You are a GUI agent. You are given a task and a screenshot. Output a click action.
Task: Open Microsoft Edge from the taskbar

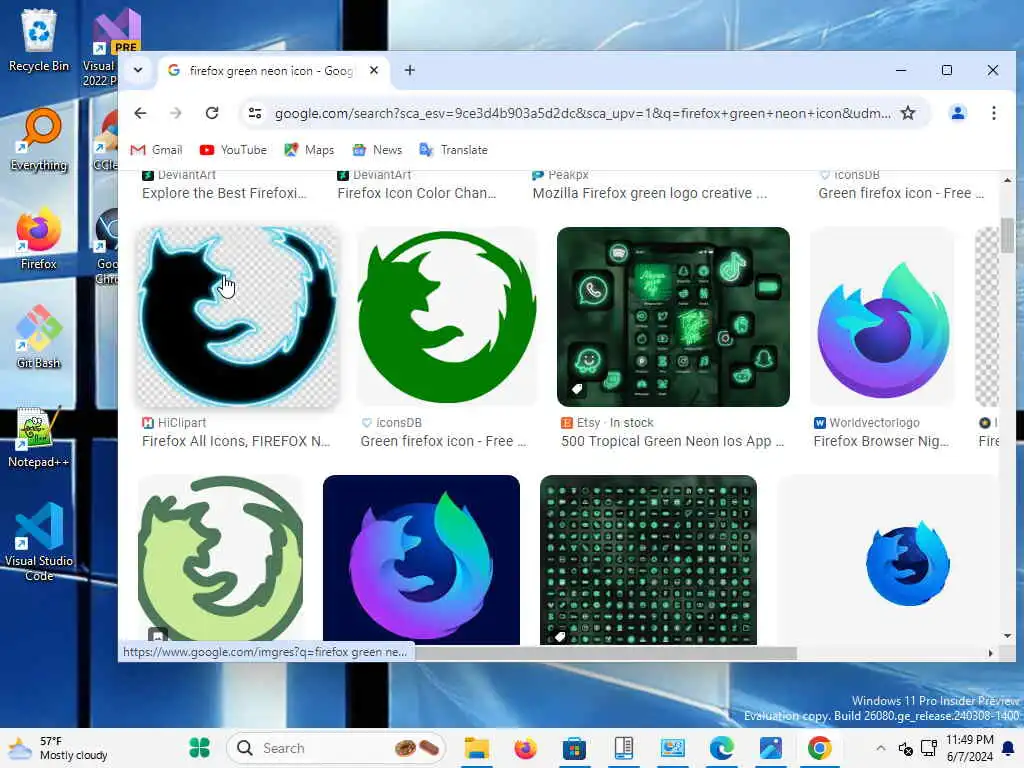pyautogui.click(x=721, y=748)
